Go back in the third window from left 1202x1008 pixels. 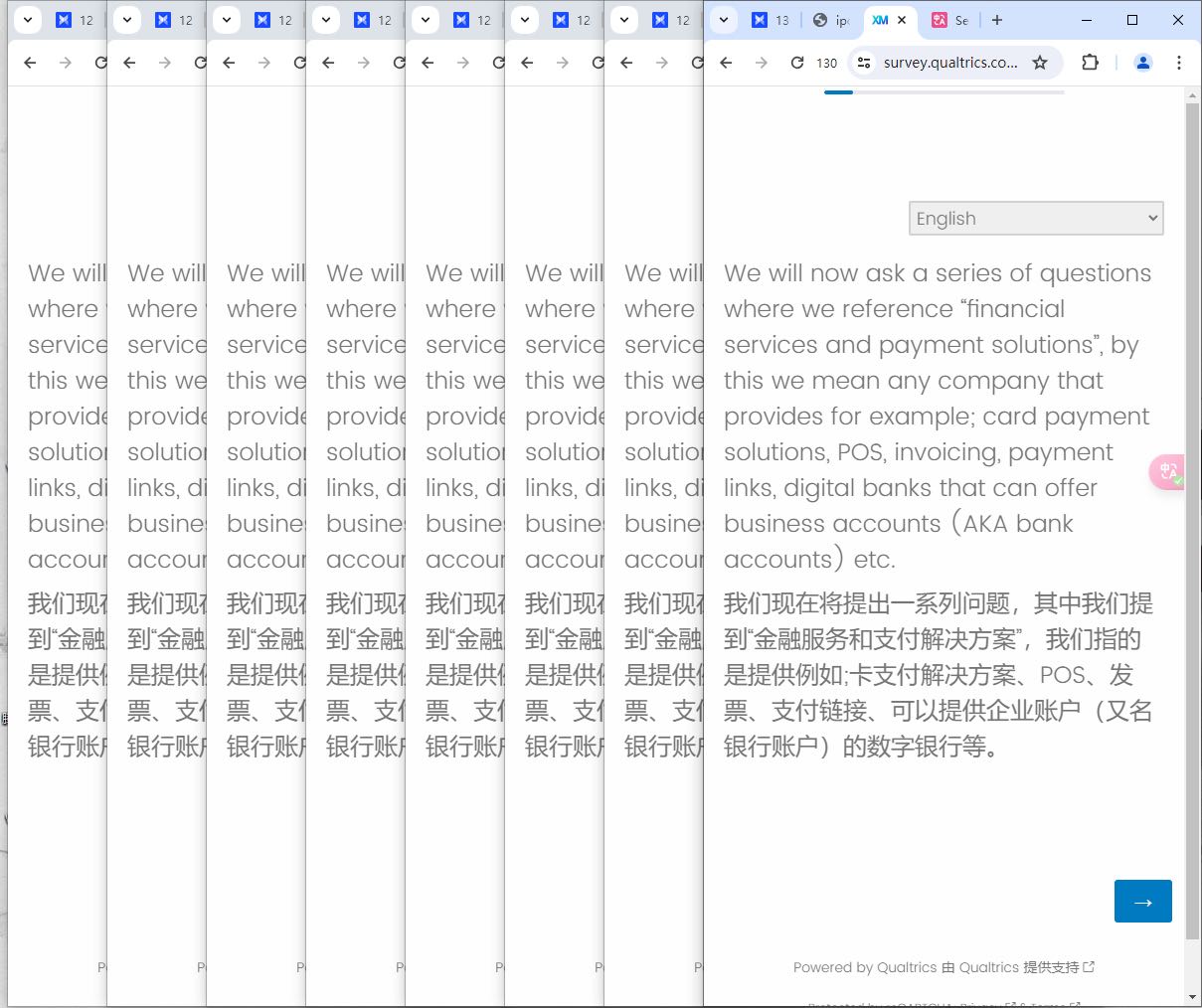229,63
